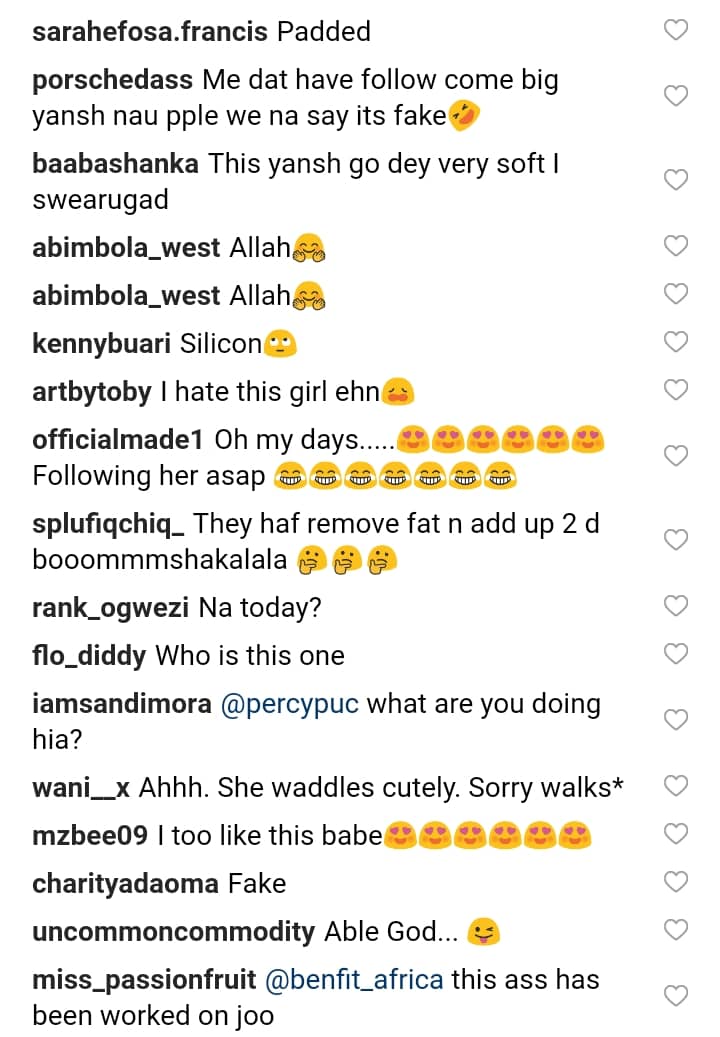Open miss_passionfruit's profile via username
Image resolution: width=720 pixels, height=1037 pixels.
pos(144,979)
